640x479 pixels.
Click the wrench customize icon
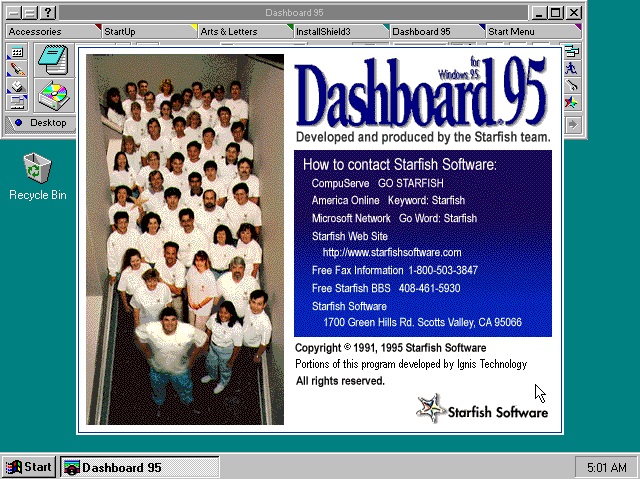coord(572,85)
